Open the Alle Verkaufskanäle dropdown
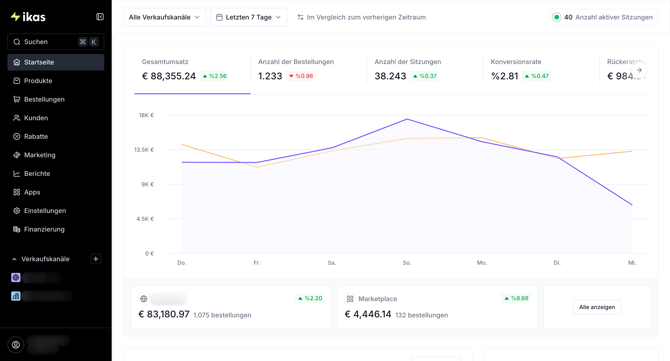This screenshot has height=361, width=670. click(x=165, y=17)
